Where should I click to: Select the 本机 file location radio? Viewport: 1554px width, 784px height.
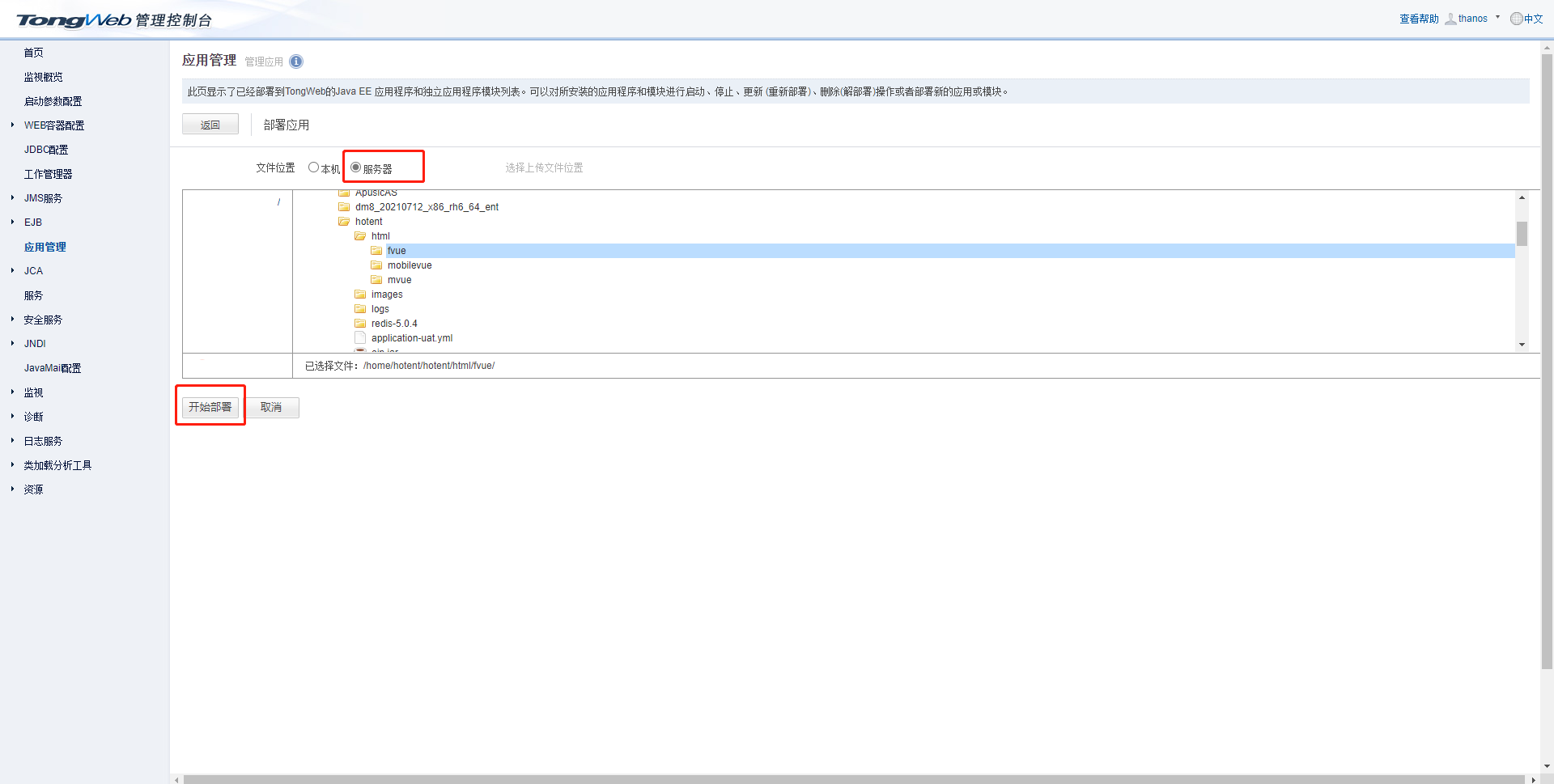point(313,167)
